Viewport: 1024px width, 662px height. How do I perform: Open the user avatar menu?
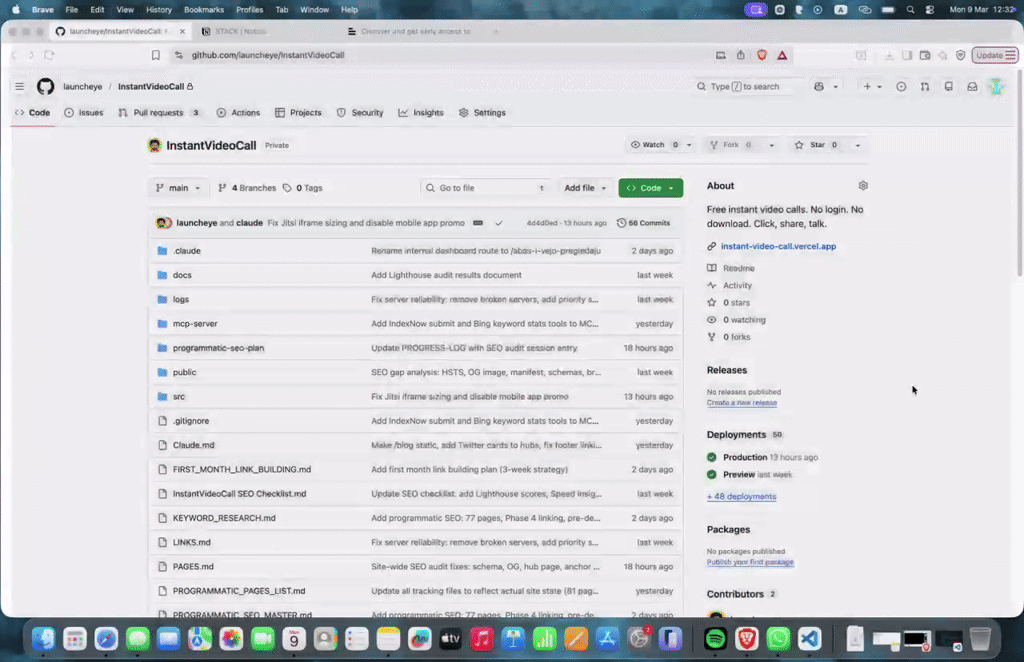[996, 86]
